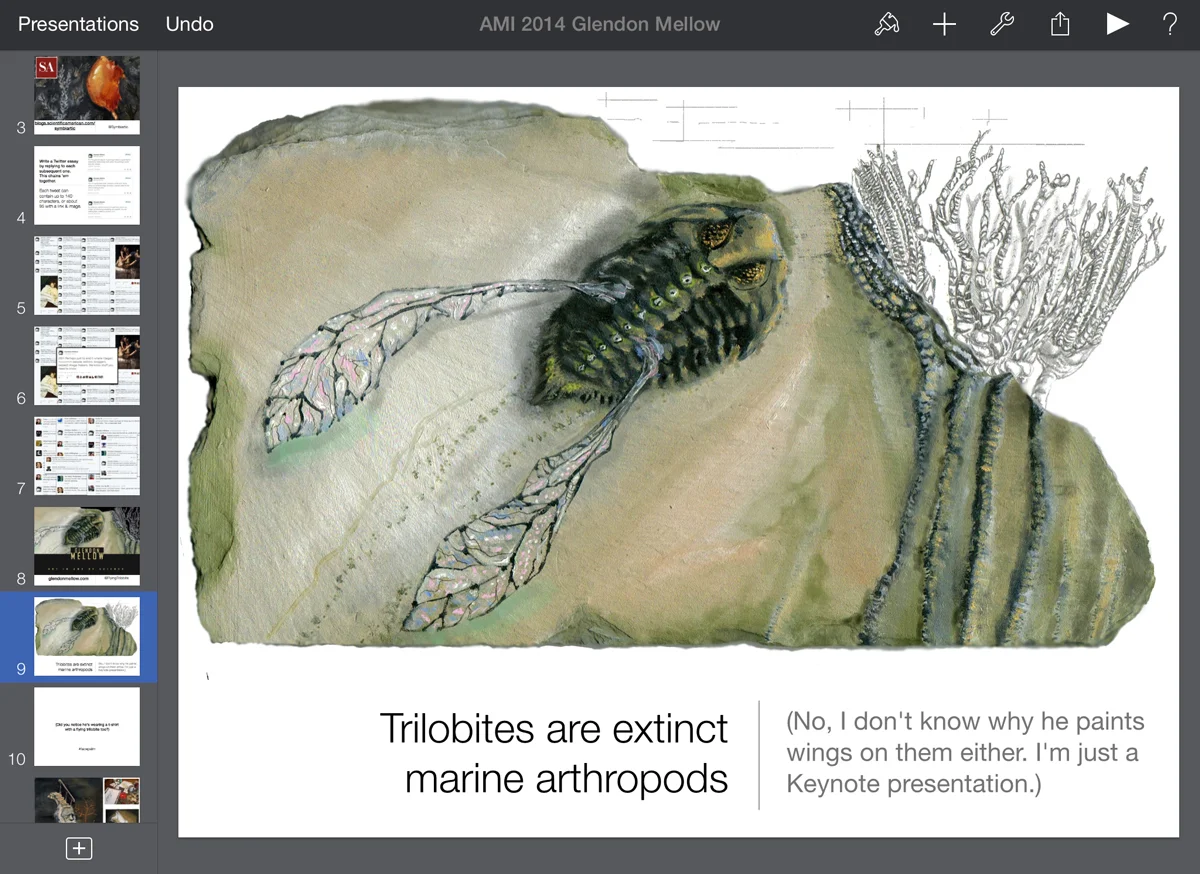Tap the Undo button

(189, 24)
